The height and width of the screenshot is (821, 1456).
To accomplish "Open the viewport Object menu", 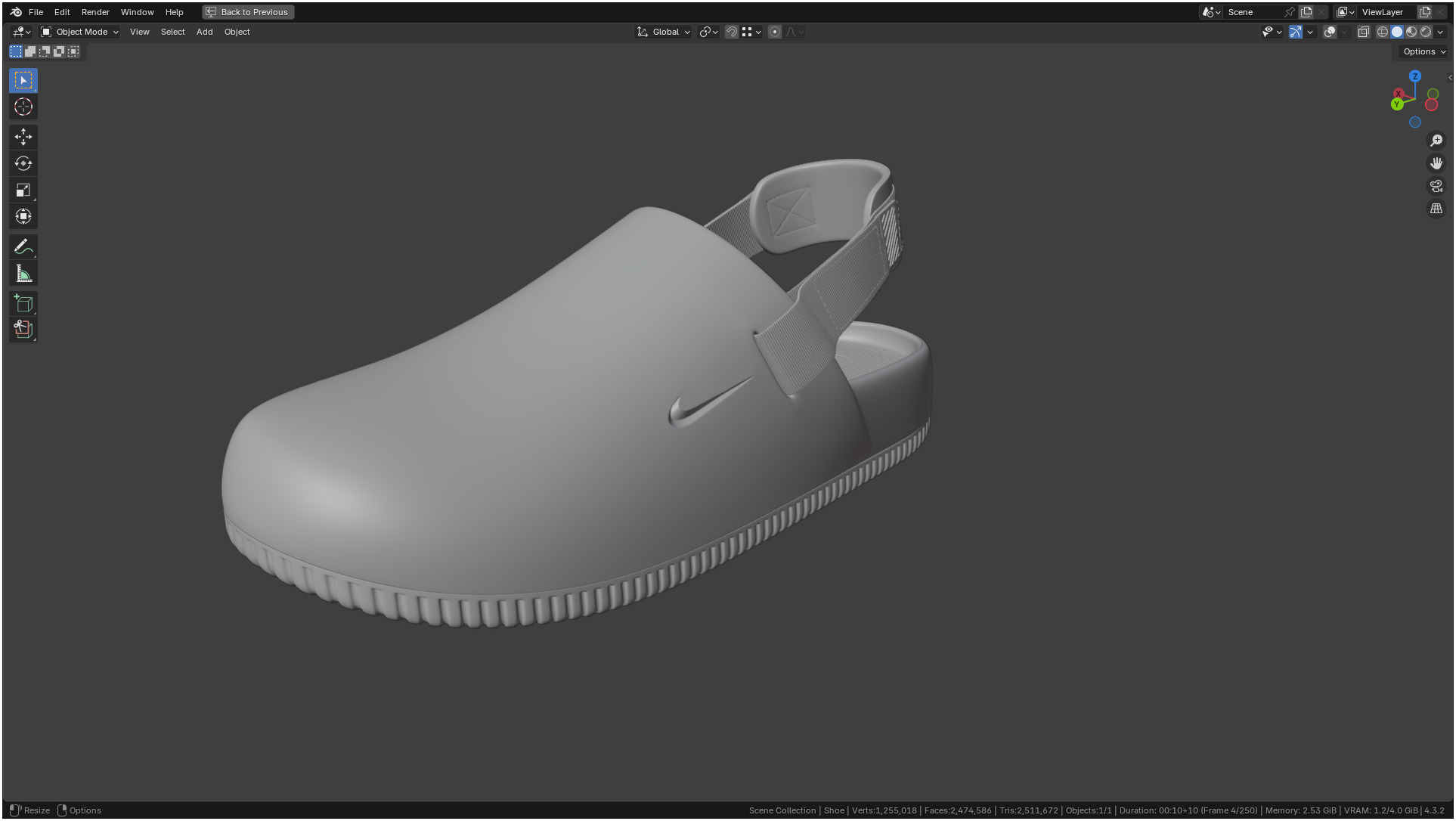I will click(237, 32).
